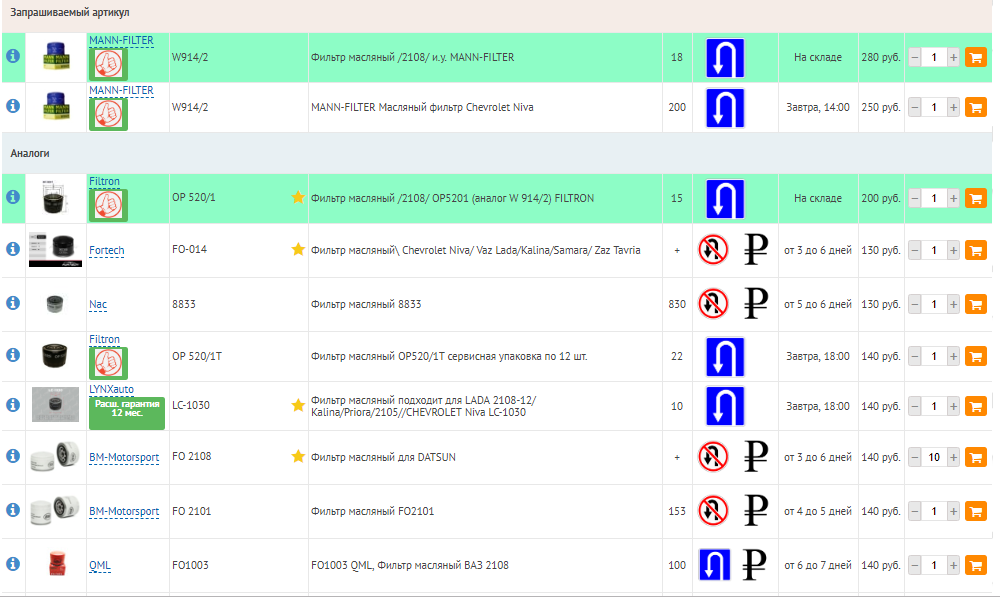Click the quantity field showing 10 for FO 2108

934,457
